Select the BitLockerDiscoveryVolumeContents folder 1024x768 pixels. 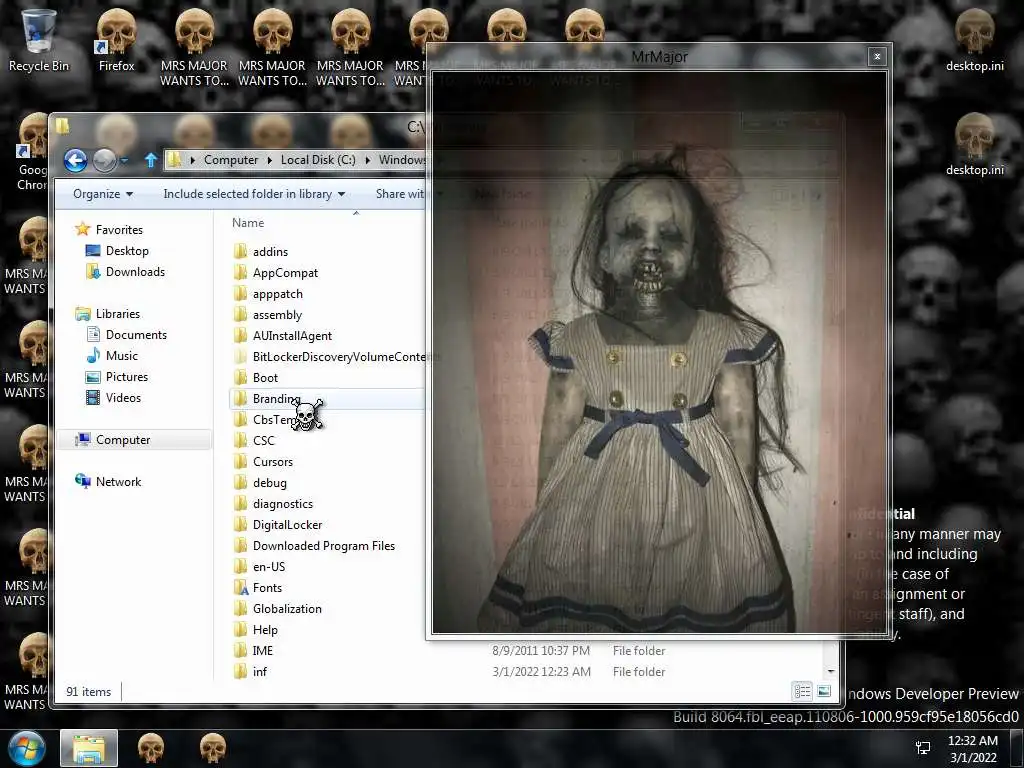(329, 357)
